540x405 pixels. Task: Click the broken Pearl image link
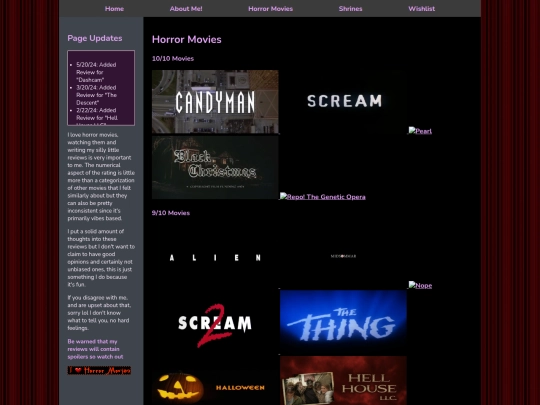click(x=420, y=131)
